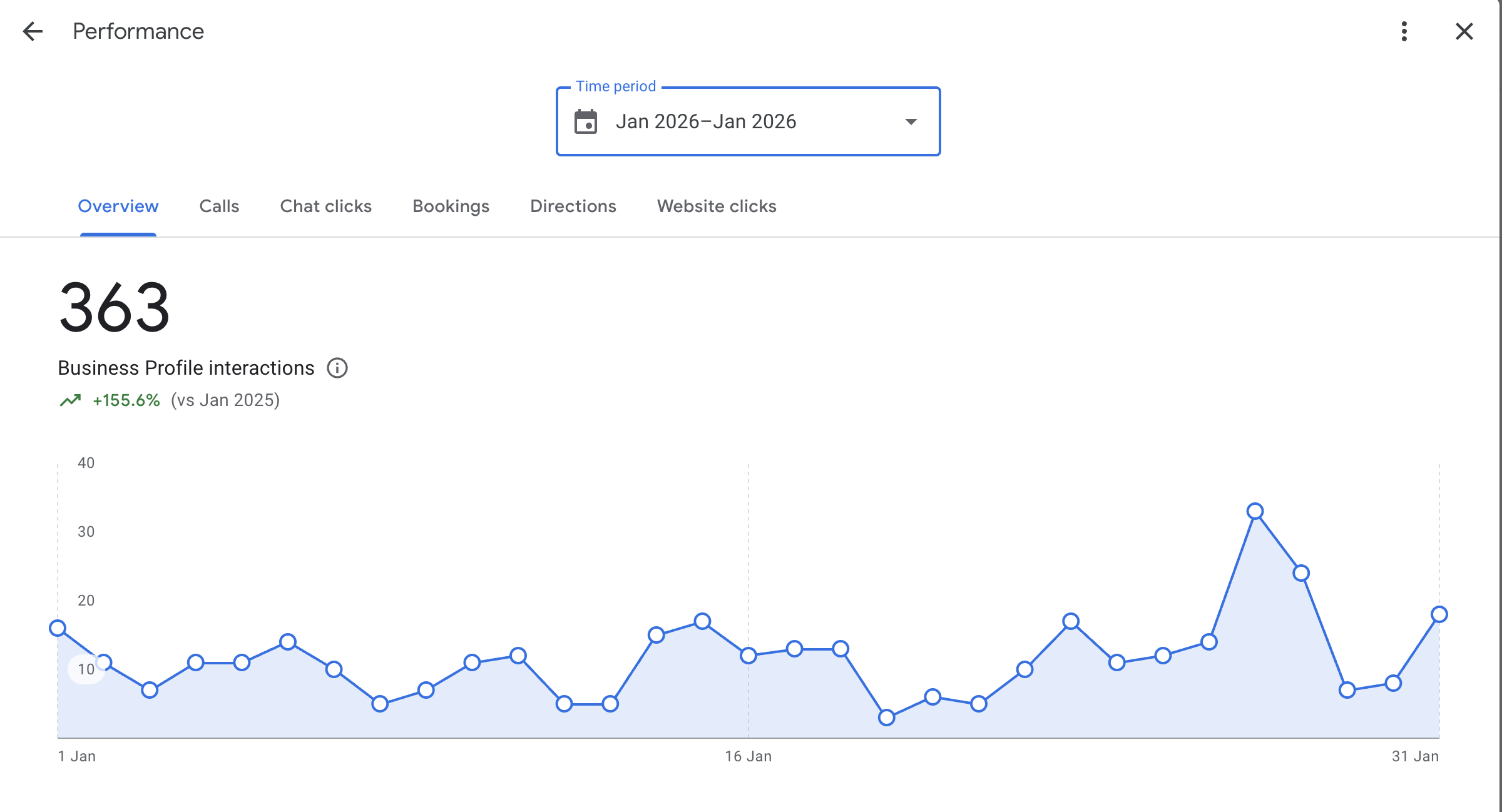Screen dimensions: 1502x812
Task: Click the 16 Jan data point on the line
Action: coord(748,656)
